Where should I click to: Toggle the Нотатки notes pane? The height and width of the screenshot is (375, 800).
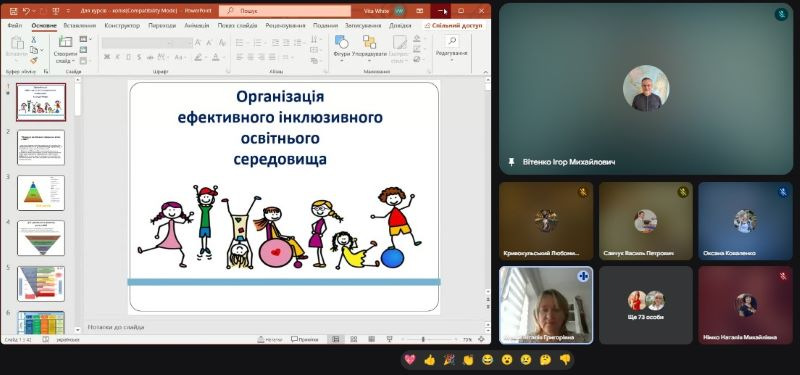(x=270, y=339)
